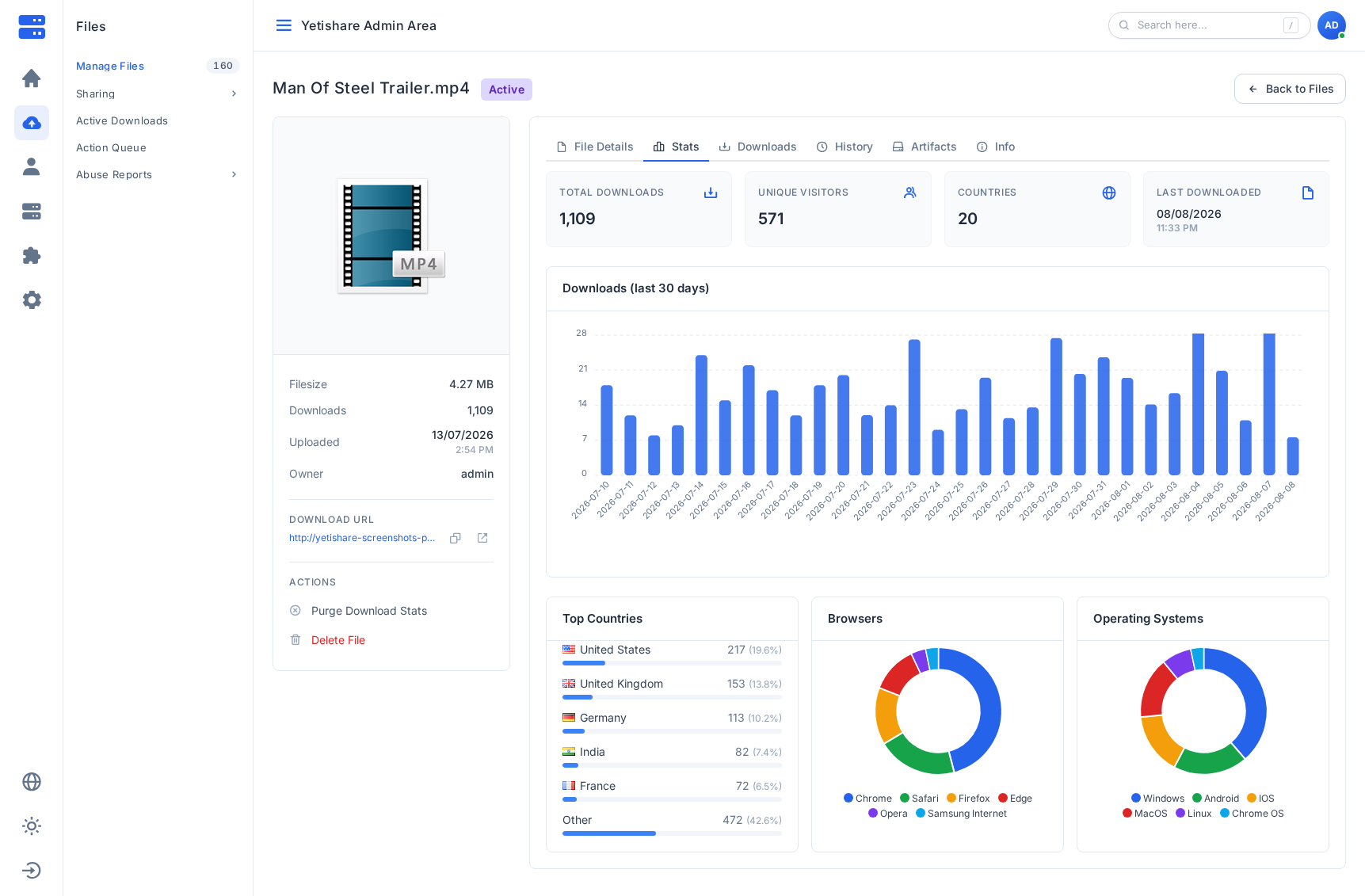Click the cloud upload files sidebar icon
This screenshot has width=1365, height=896.
click(x=32, y=123)
